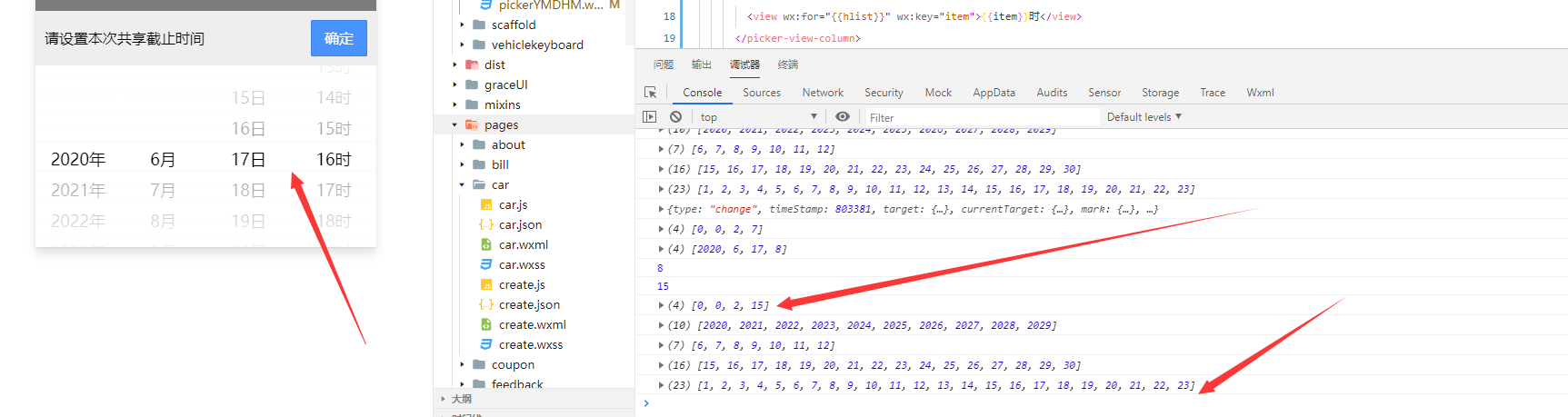1568x417 pixels.
Task: Click the dist folder icon
Action: 472,65
